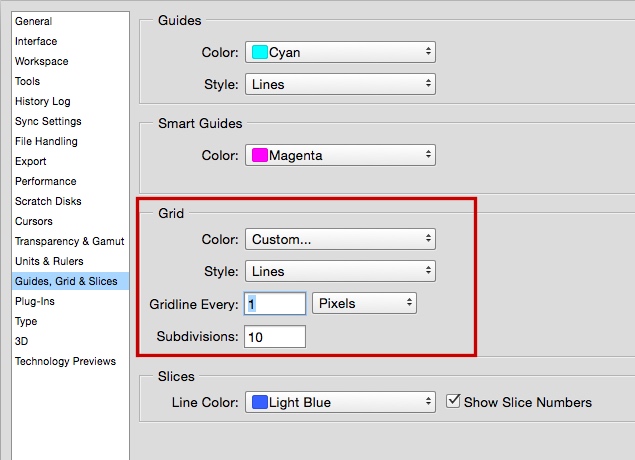Click the cyan color swatch in Guides

point(259,51)
